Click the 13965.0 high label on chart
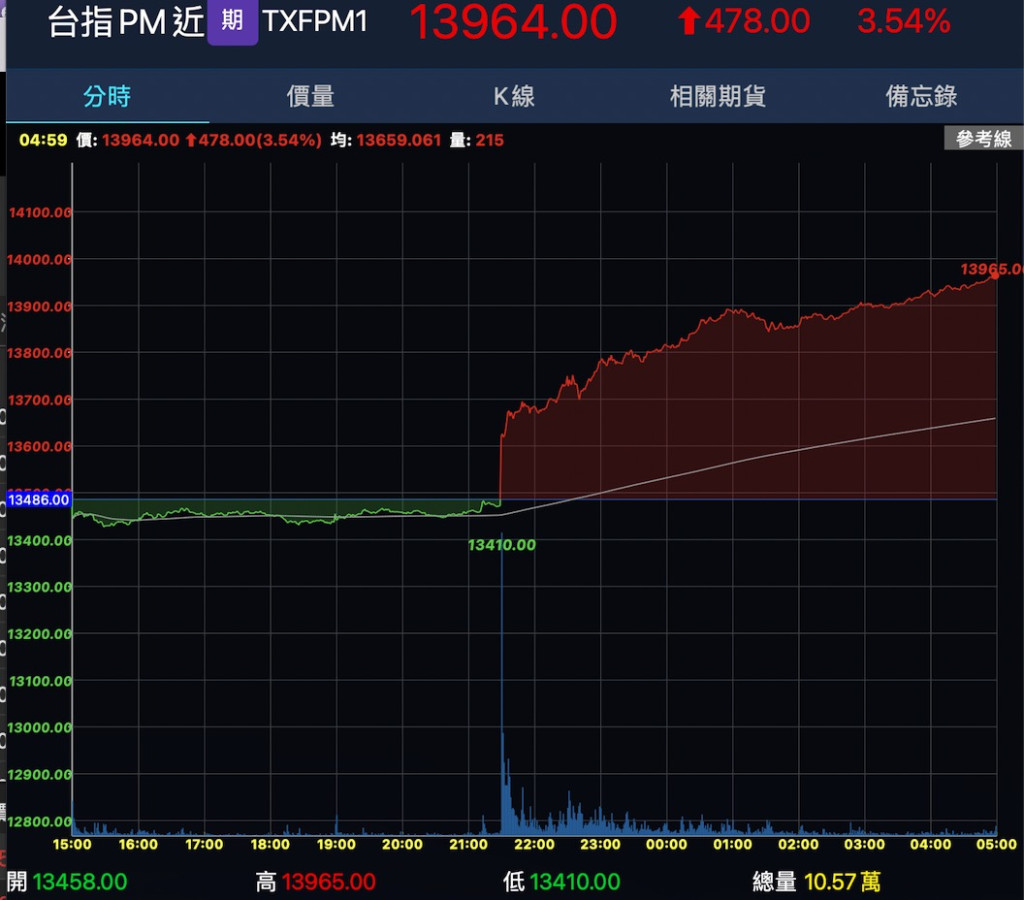The height and width of the screenshot is (900, 1024). pos(991,268)
